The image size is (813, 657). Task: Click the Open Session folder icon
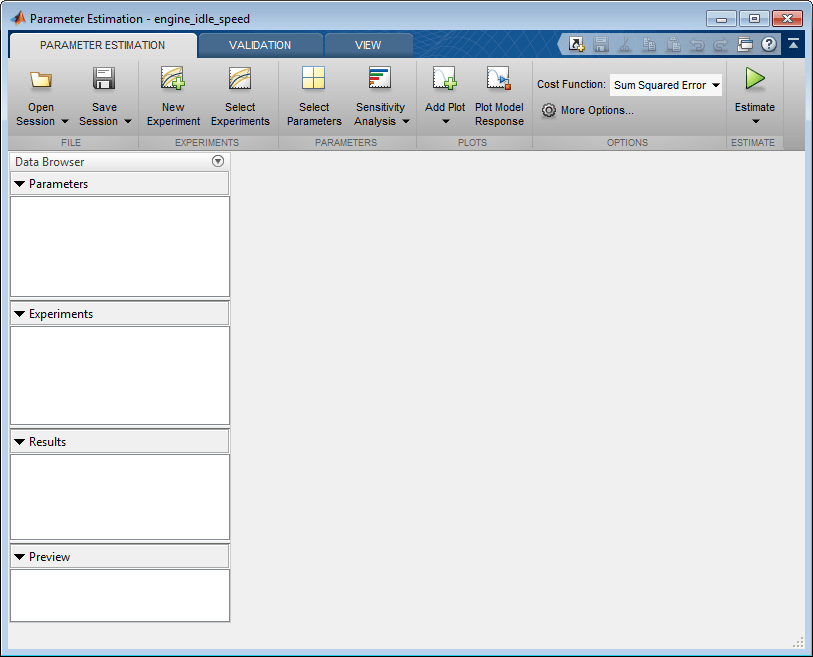tap(41, 79)
